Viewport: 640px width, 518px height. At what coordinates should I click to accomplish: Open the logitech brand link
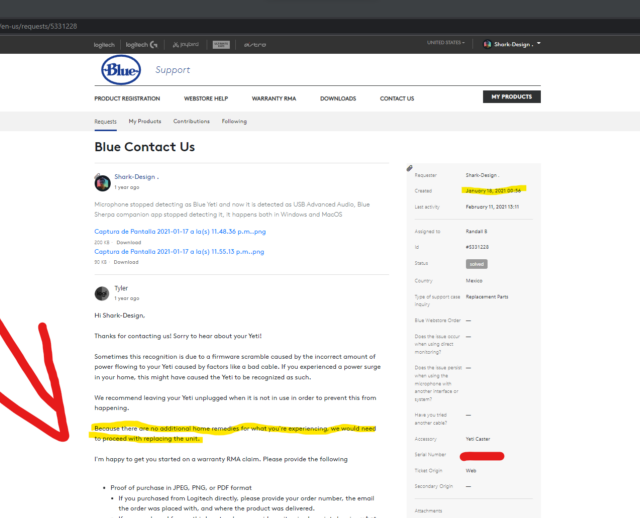tap(104, 45)
